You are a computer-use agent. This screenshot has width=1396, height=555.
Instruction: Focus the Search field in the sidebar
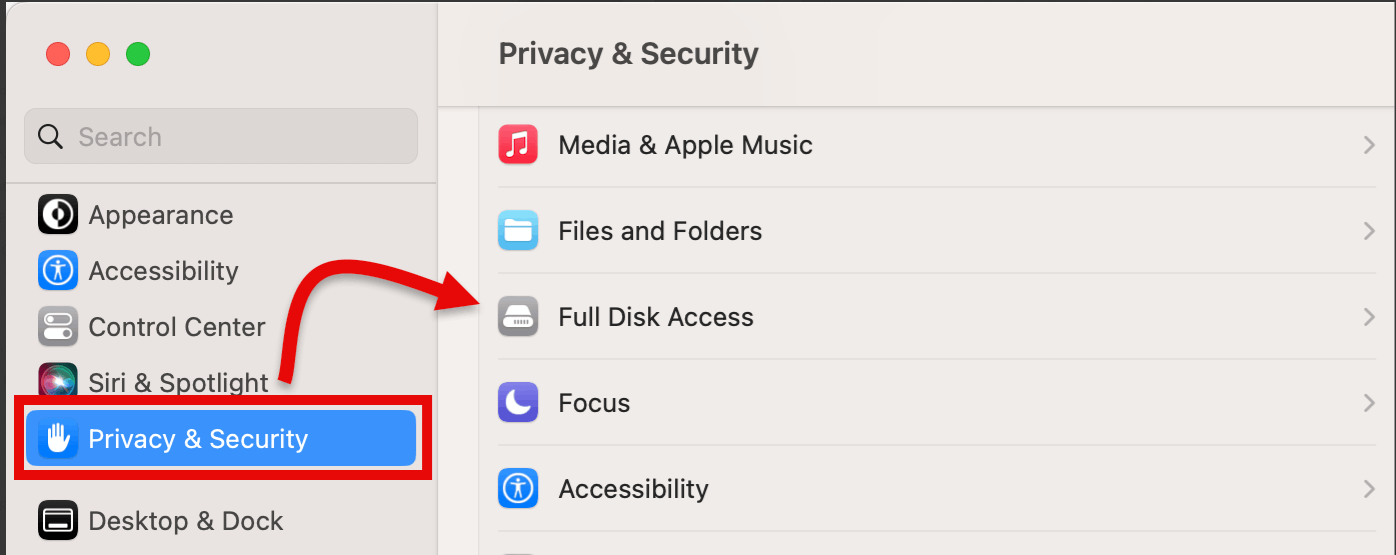[221, 136]
